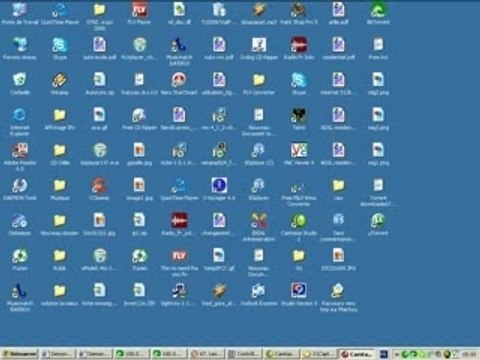Launch Adobe Reader 6.0 shortcut

(20, 150)
